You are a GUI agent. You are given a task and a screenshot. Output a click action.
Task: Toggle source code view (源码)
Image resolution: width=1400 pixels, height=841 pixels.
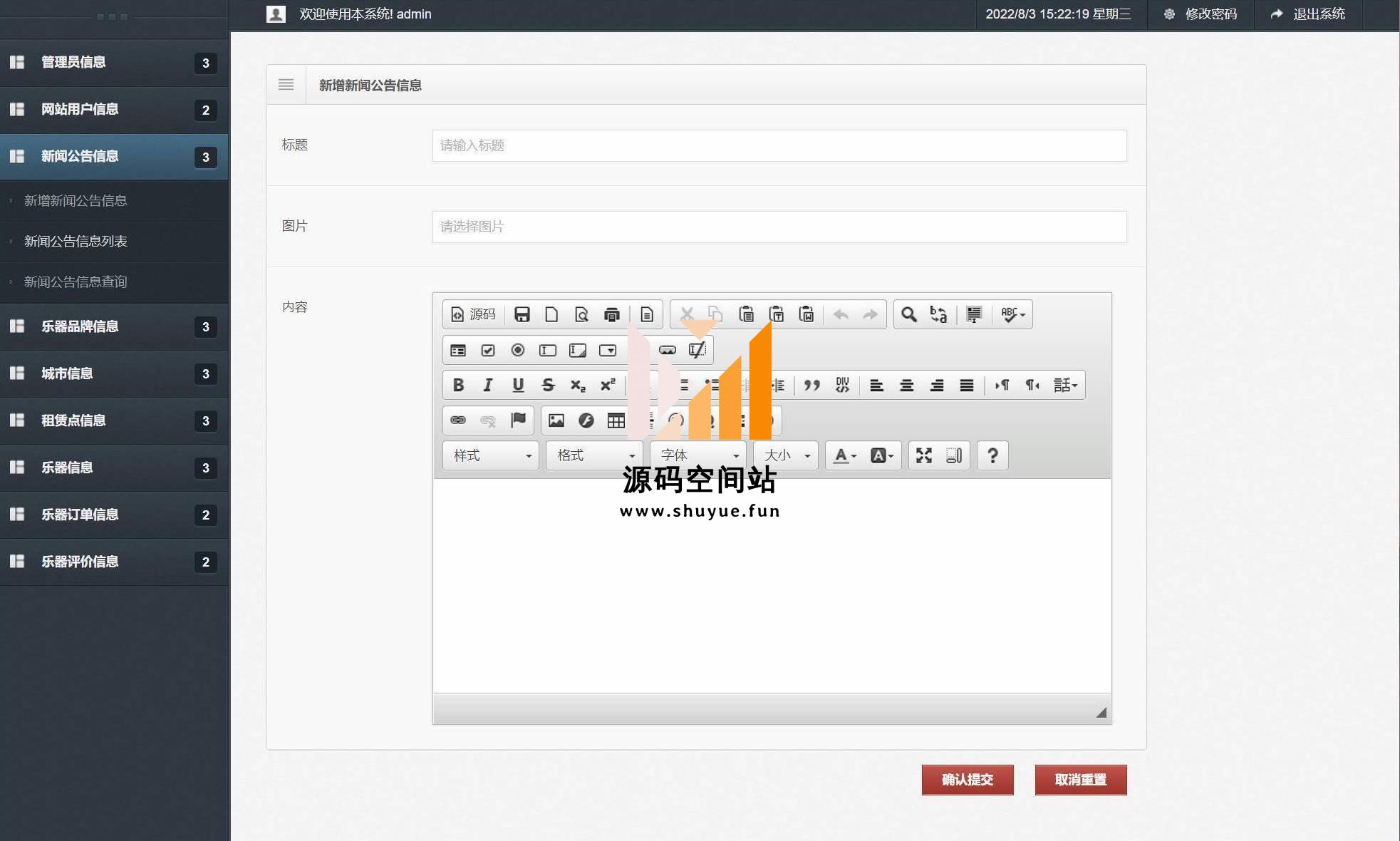point(474,314)
